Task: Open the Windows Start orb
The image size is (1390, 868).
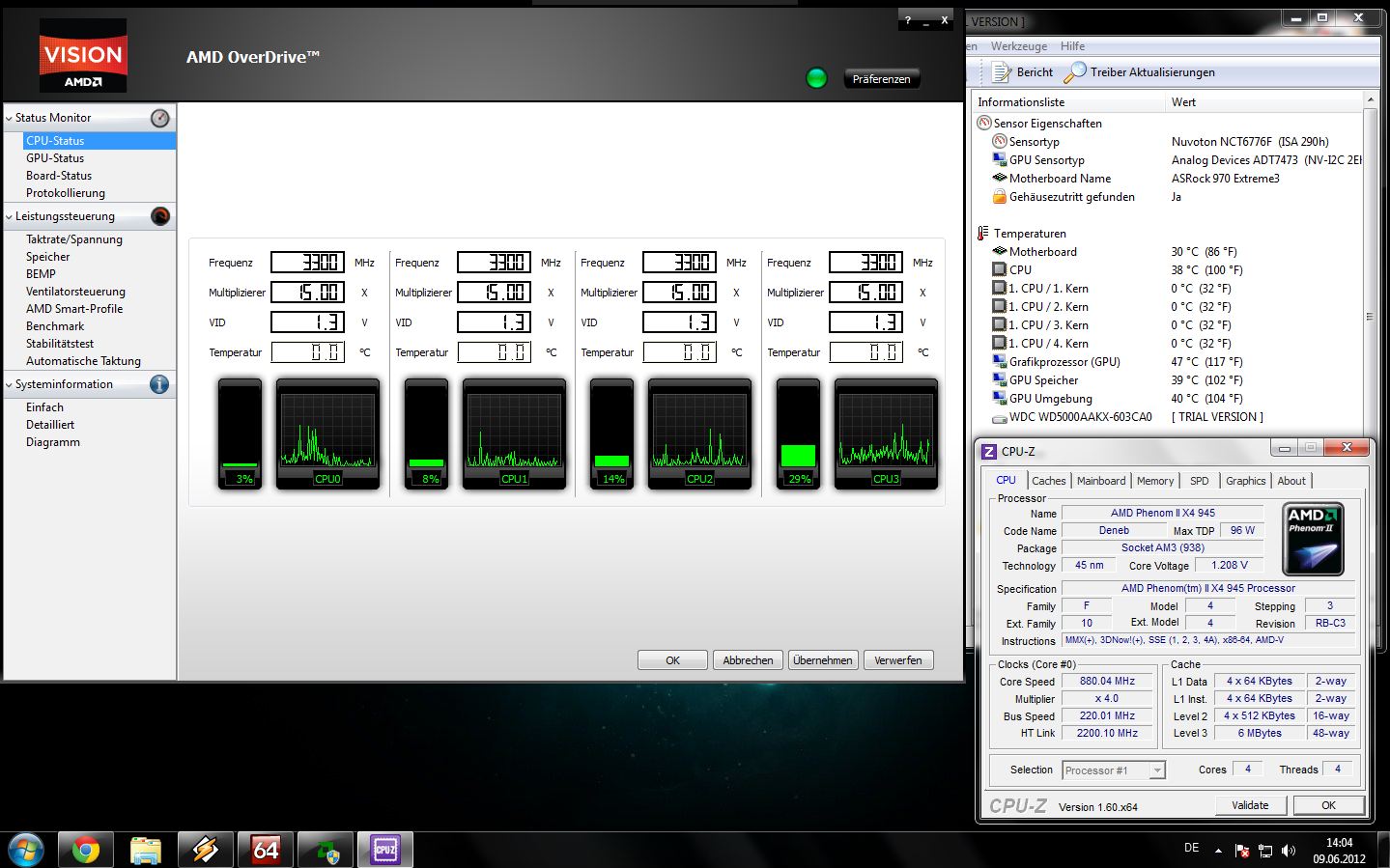Action: coord(26,850)
